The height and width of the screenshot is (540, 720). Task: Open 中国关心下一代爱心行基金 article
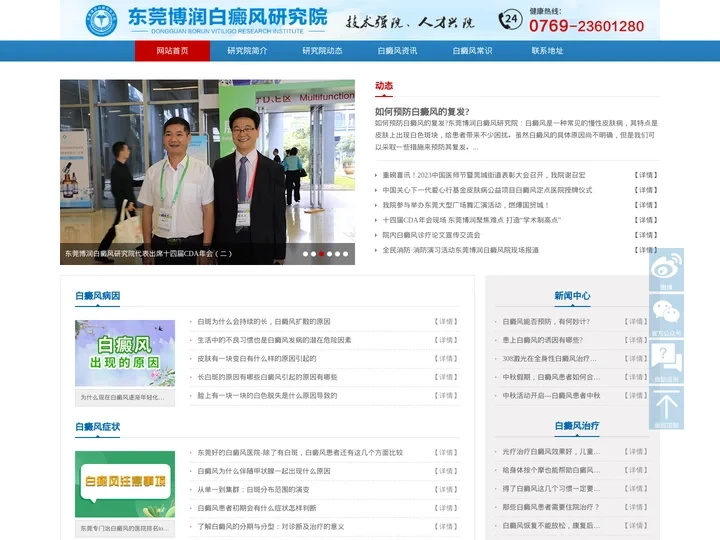point(487,190)
